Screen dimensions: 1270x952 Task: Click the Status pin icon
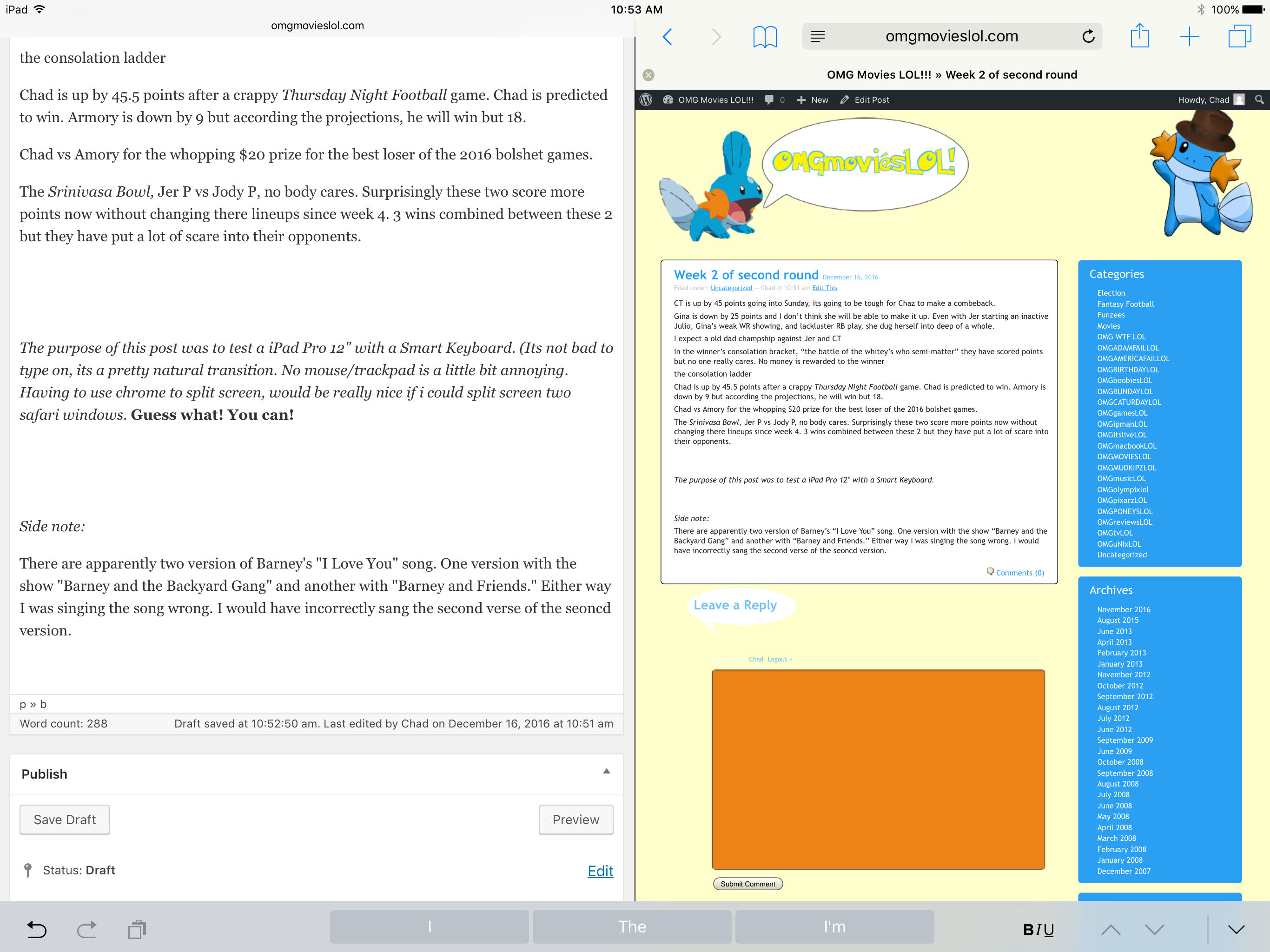click(x=27, y=871)
